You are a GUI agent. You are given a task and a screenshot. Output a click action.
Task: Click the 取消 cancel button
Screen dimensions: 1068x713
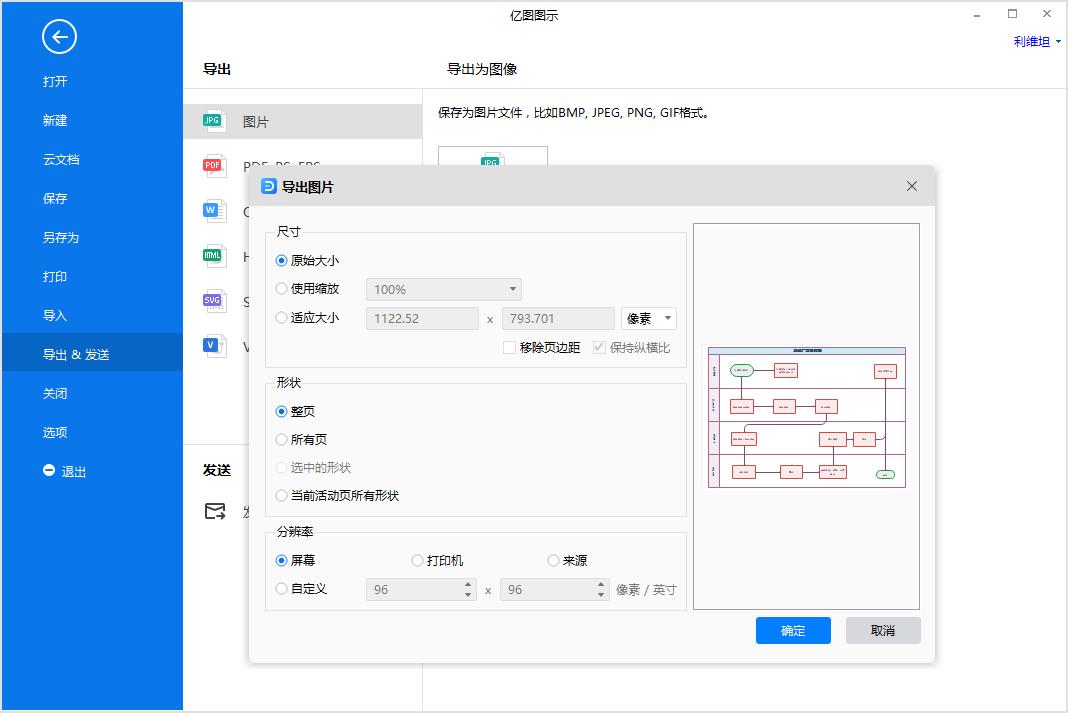[x=883, y=630]
